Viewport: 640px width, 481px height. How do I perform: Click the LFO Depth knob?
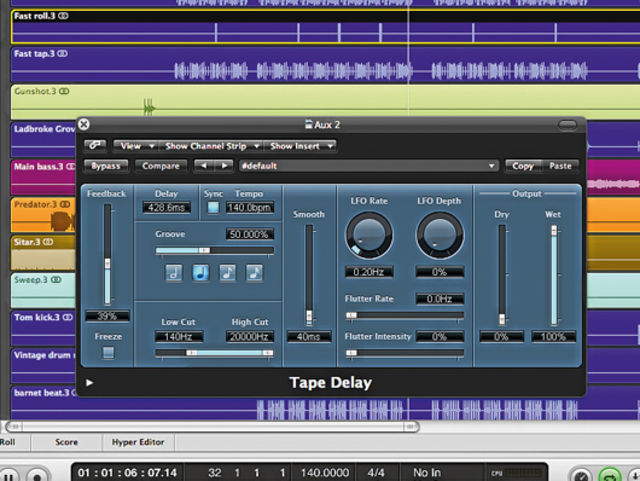(x=440, y=236)
